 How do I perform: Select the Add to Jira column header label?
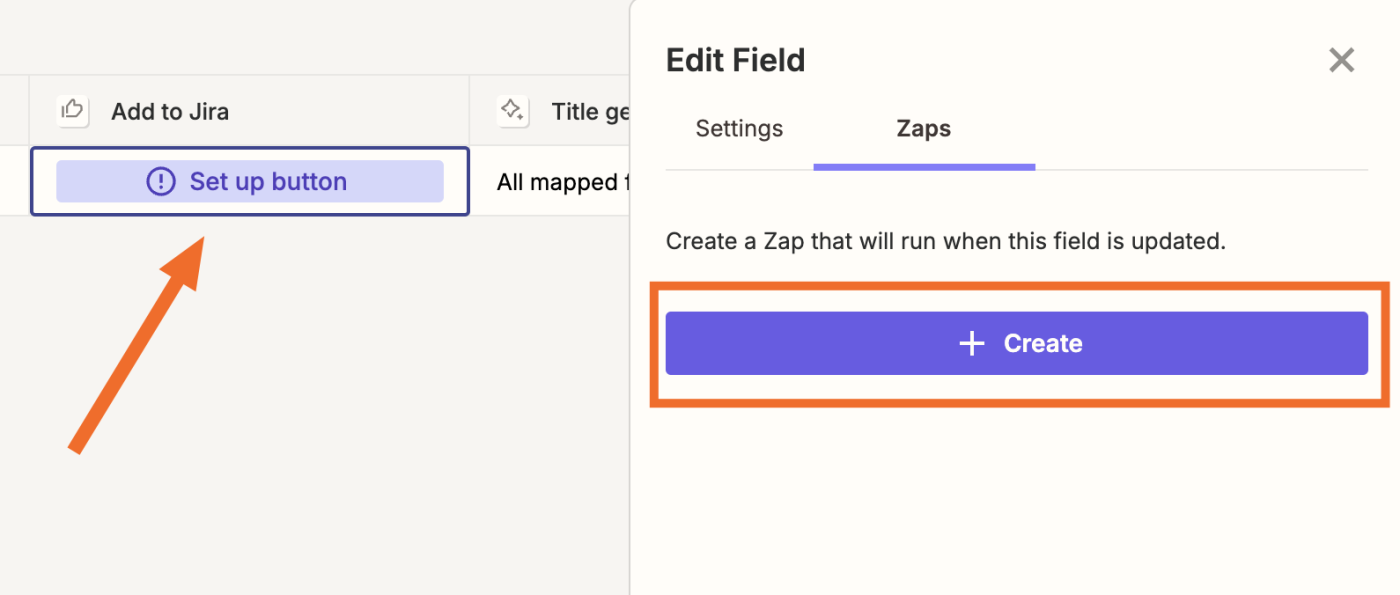tap(170, 111)
